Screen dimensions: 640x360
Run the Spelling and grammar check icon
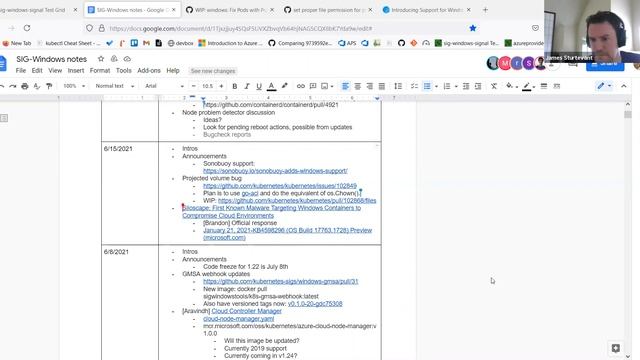(x=37, y=86)
